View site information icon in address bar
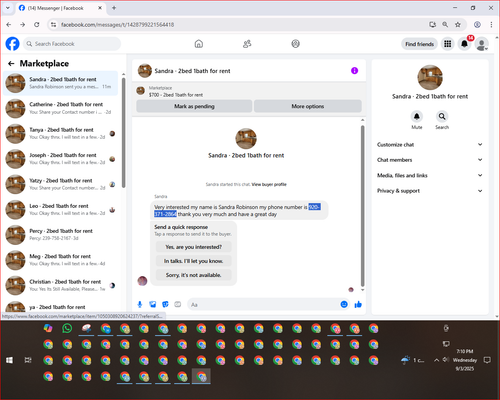 pos(53,25)
